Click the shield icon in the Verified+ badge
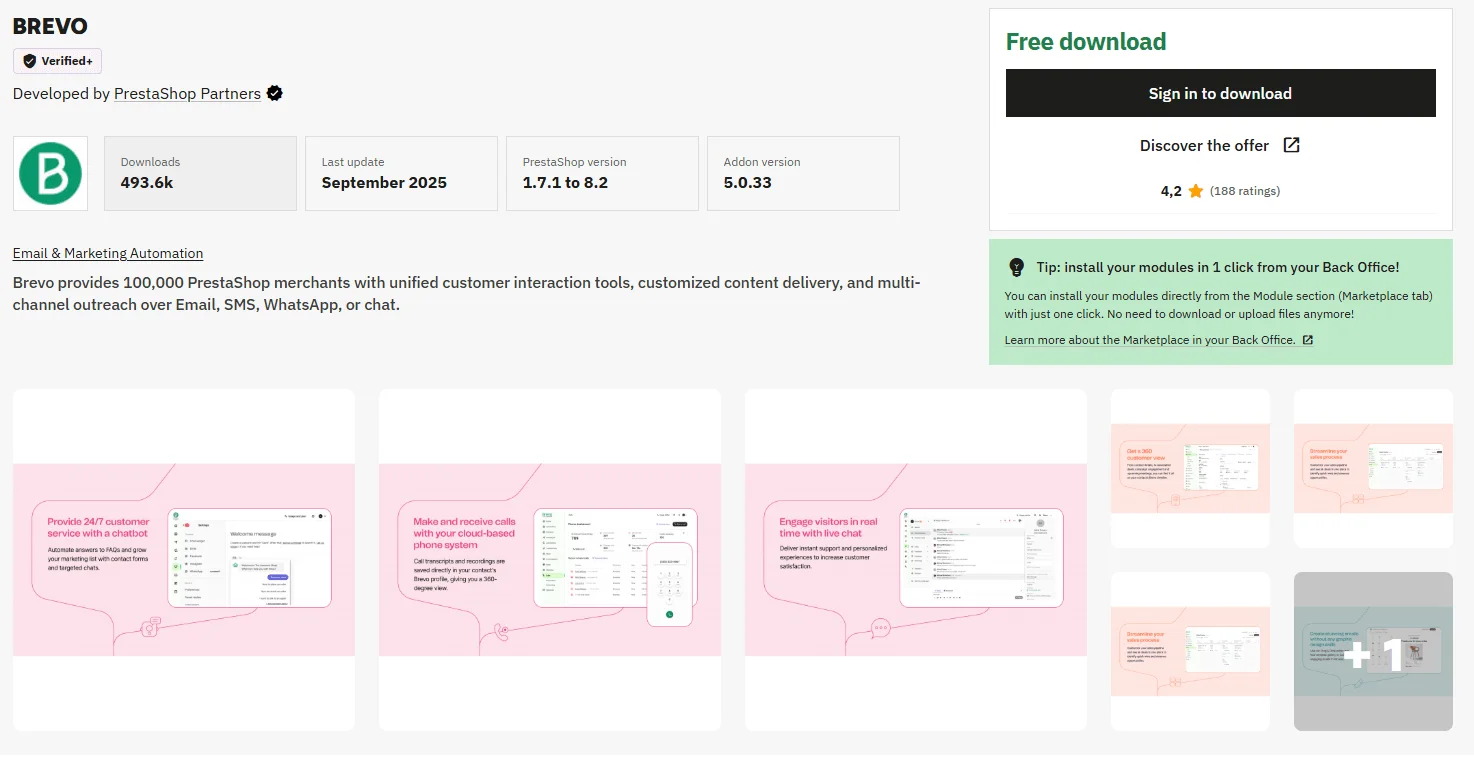The height and width of the screenshot is (771, 1474). [28, 61]
